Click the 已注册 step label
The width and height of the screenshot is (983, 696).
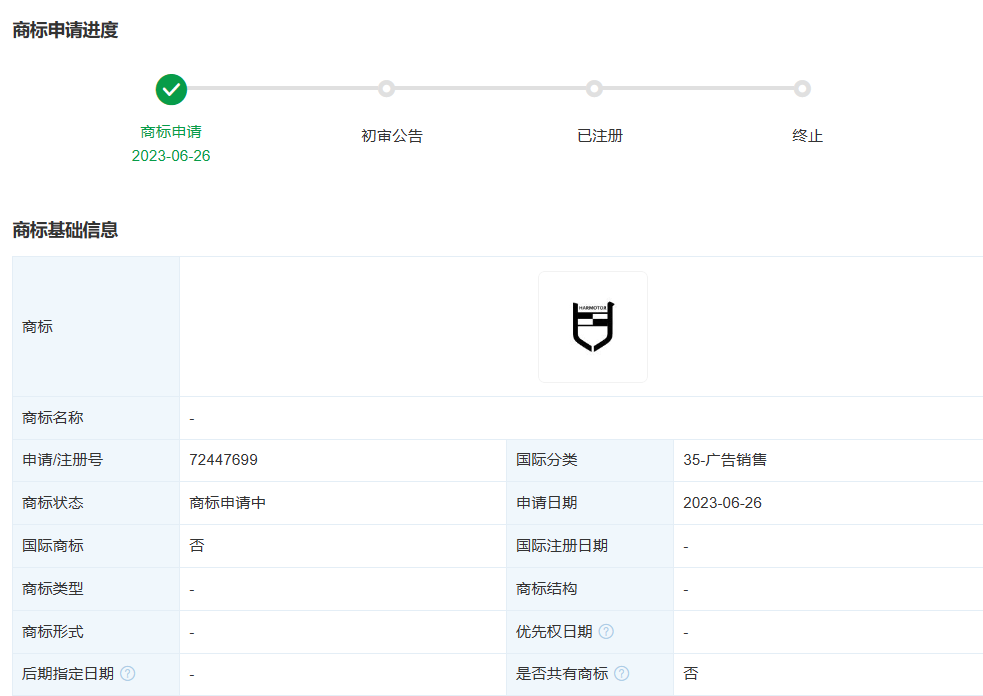600,135
